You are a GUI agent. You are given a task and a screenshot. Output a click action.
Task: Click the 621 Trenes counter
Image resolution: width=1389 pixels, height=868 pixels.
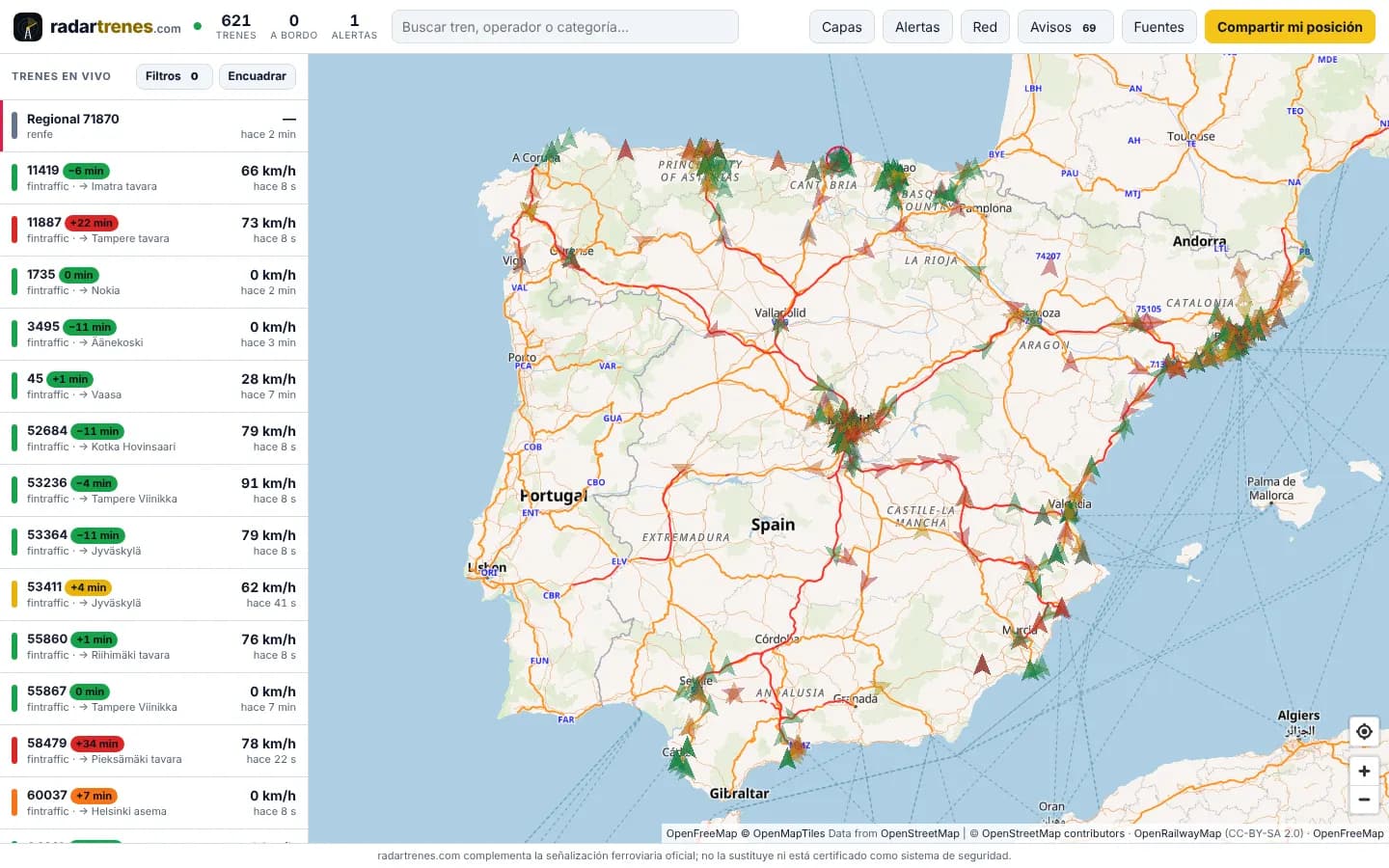pos(236,27)
